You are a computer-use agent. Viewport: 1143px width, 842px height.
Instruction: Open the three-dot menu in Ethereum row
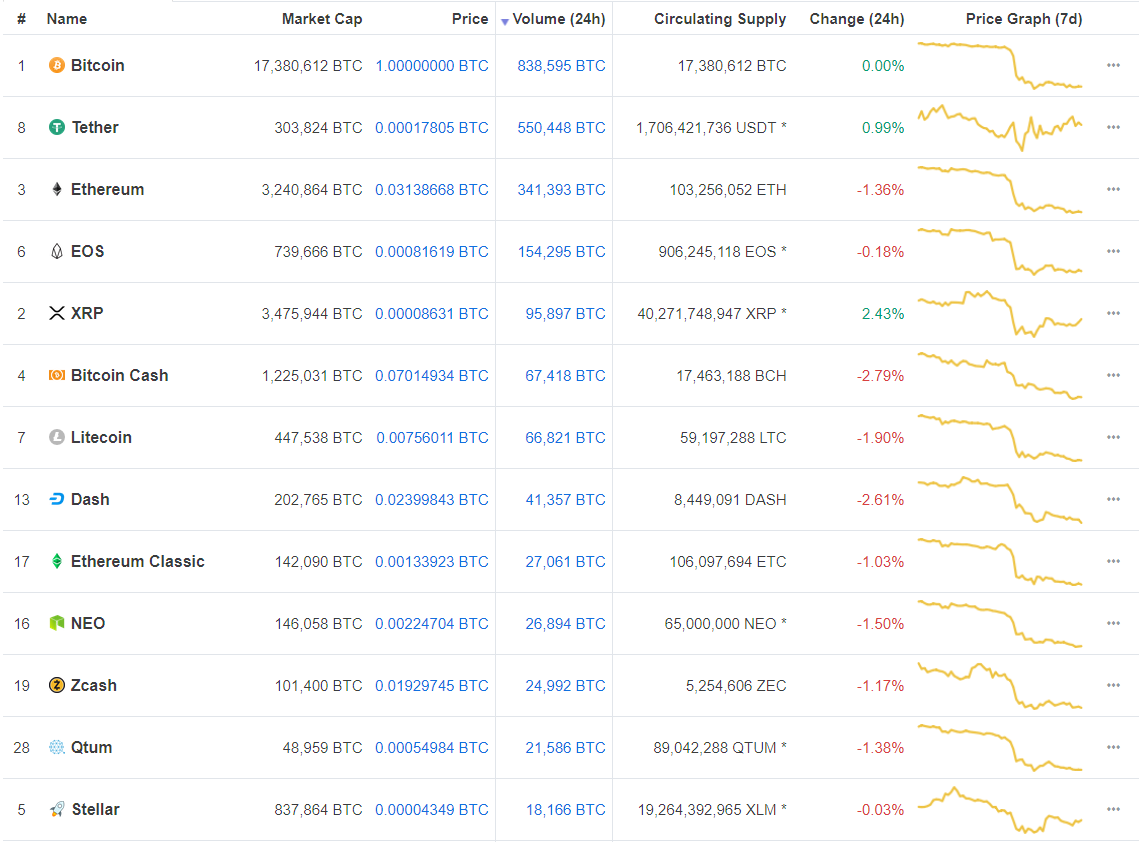[x=1113, y=190]
